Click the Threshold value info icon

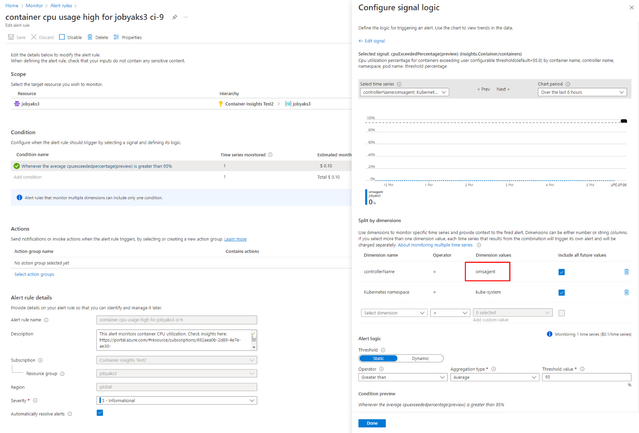tap(582, 369)
